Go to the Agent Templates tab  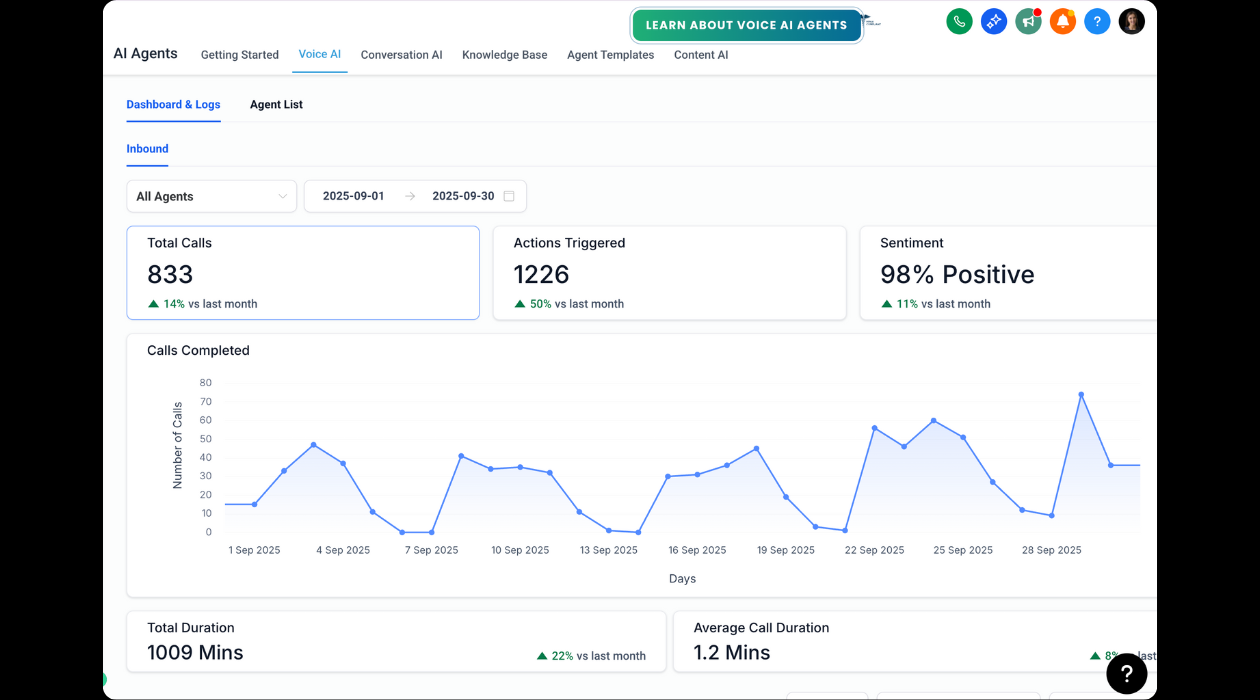pyautogui.click(x=610, y=55)
